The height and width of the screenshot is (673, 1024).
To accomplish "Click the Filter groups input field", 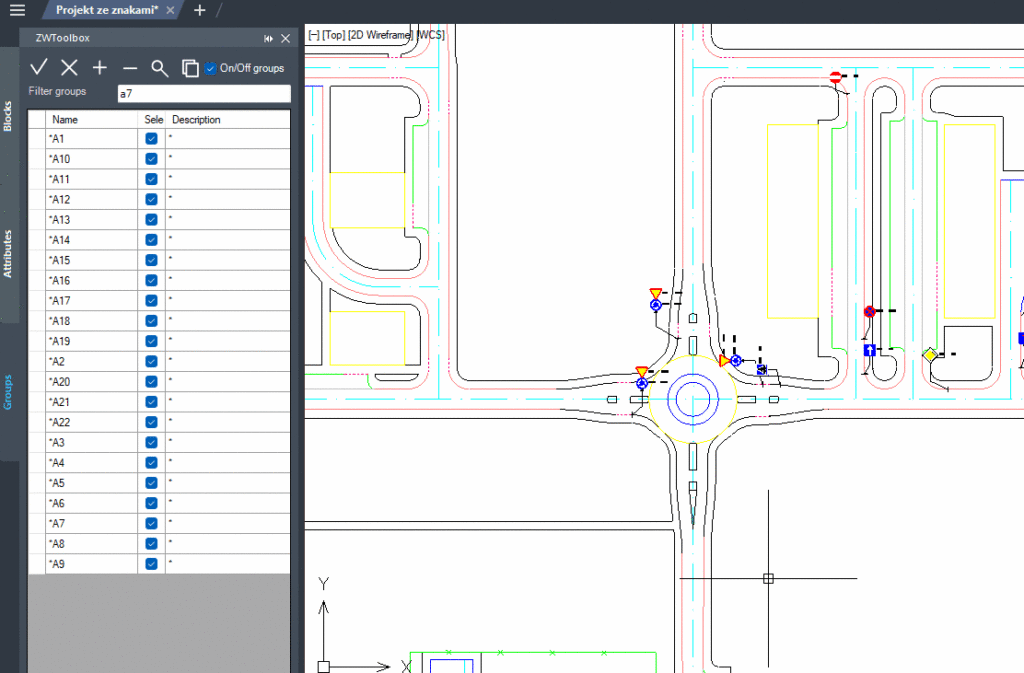I will [204, 93].
